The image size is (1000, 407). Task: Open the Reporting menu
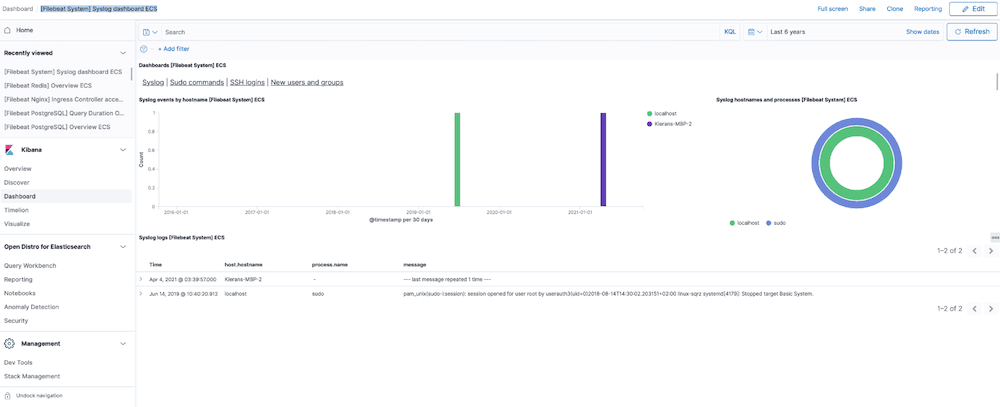pos(928,9)
